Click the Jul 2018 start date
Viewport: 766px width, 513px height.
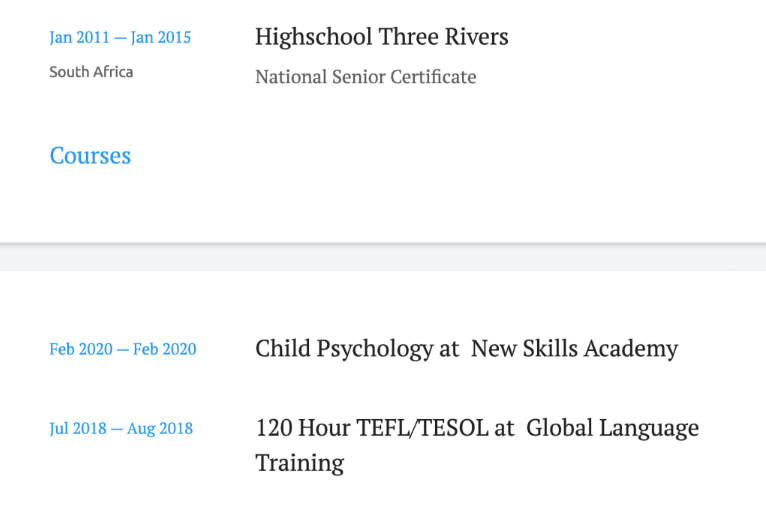[x=76, y=429]
